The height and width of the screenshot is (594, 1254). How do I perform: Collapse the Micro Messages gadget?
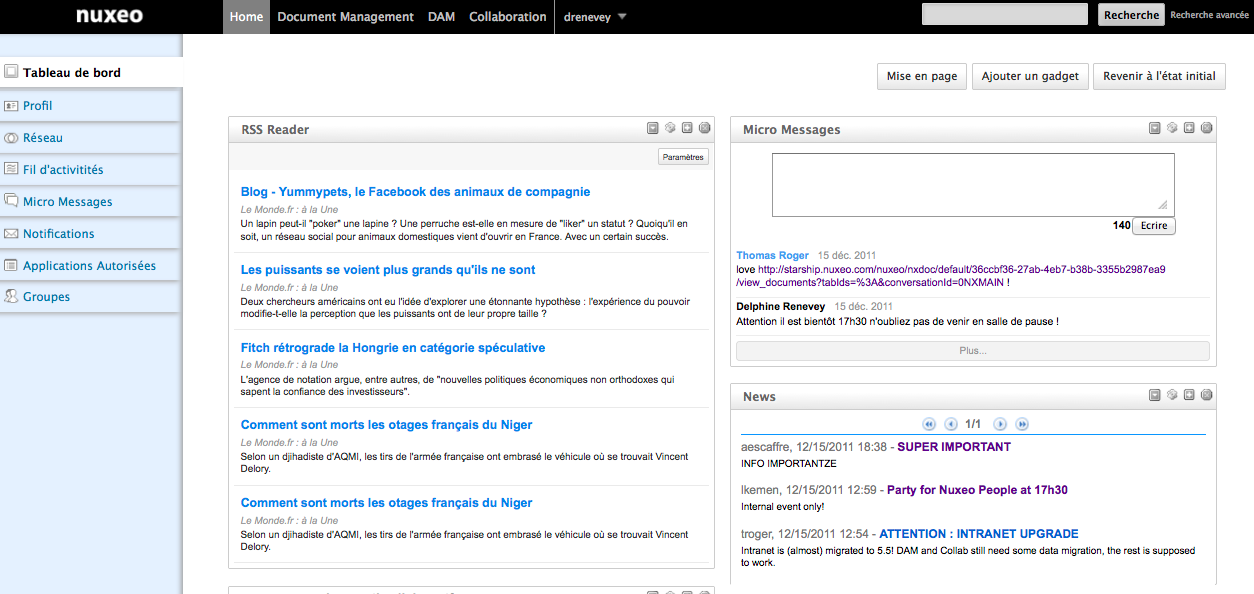click(1155, 128)
